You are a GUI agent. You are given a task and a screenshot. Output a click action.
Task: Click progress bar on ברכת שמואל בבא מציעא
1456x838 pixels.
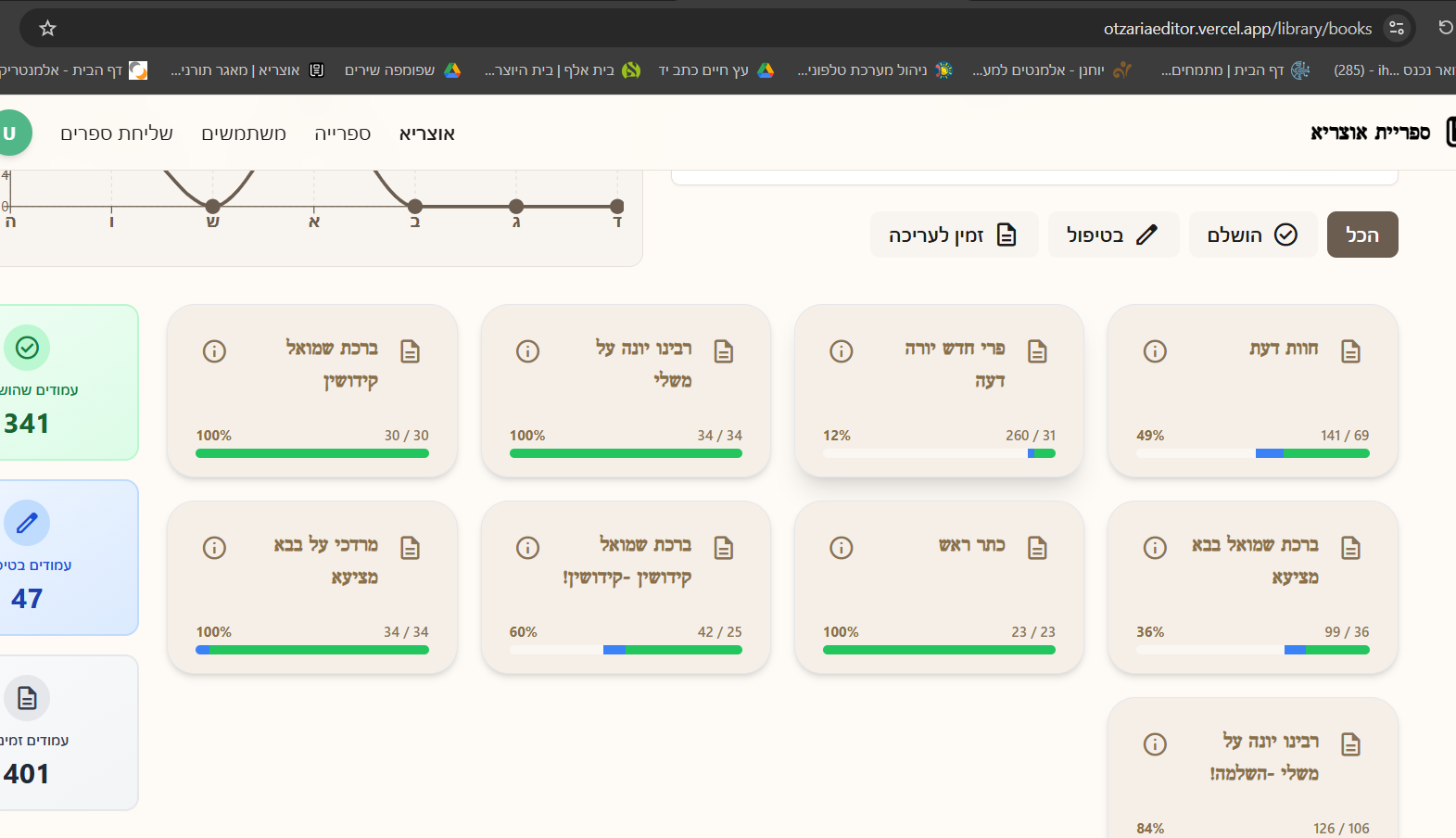tap(1252, 650)
